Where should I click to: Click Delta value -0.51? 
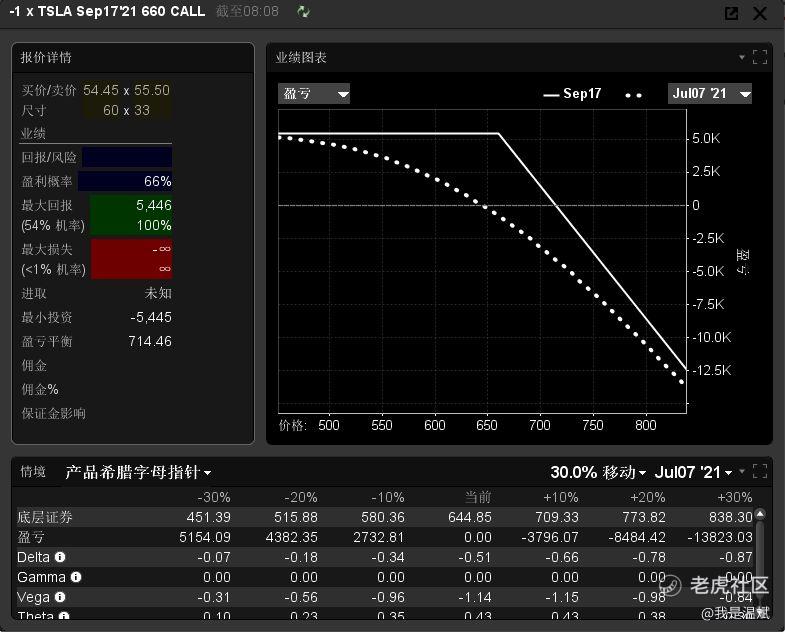point(475,557)
